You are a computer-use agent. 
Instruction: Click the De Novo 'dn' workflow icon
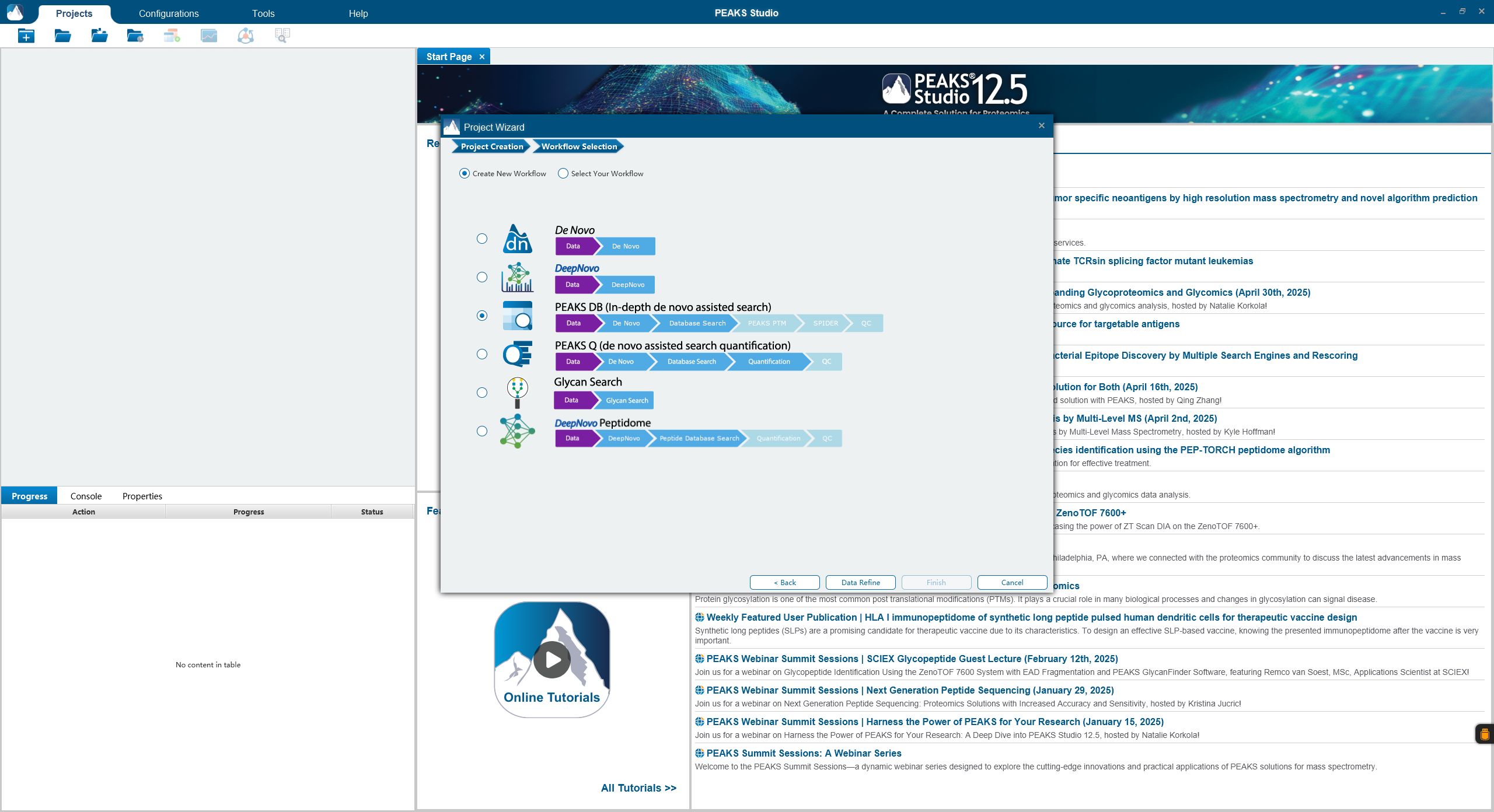tap(517, 239)
